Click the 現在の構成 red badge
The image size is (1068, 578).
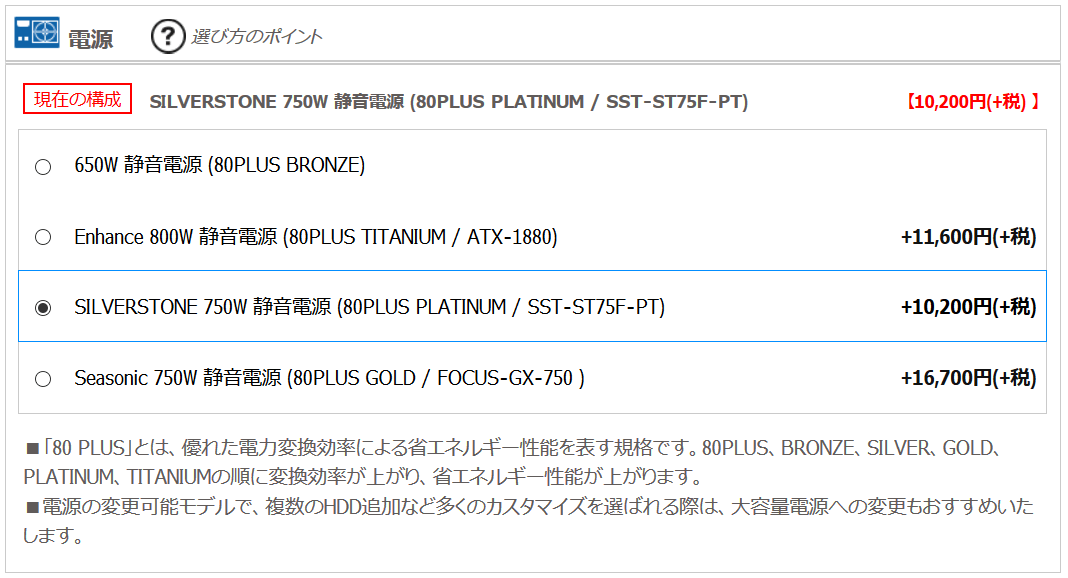click(78, 99)
